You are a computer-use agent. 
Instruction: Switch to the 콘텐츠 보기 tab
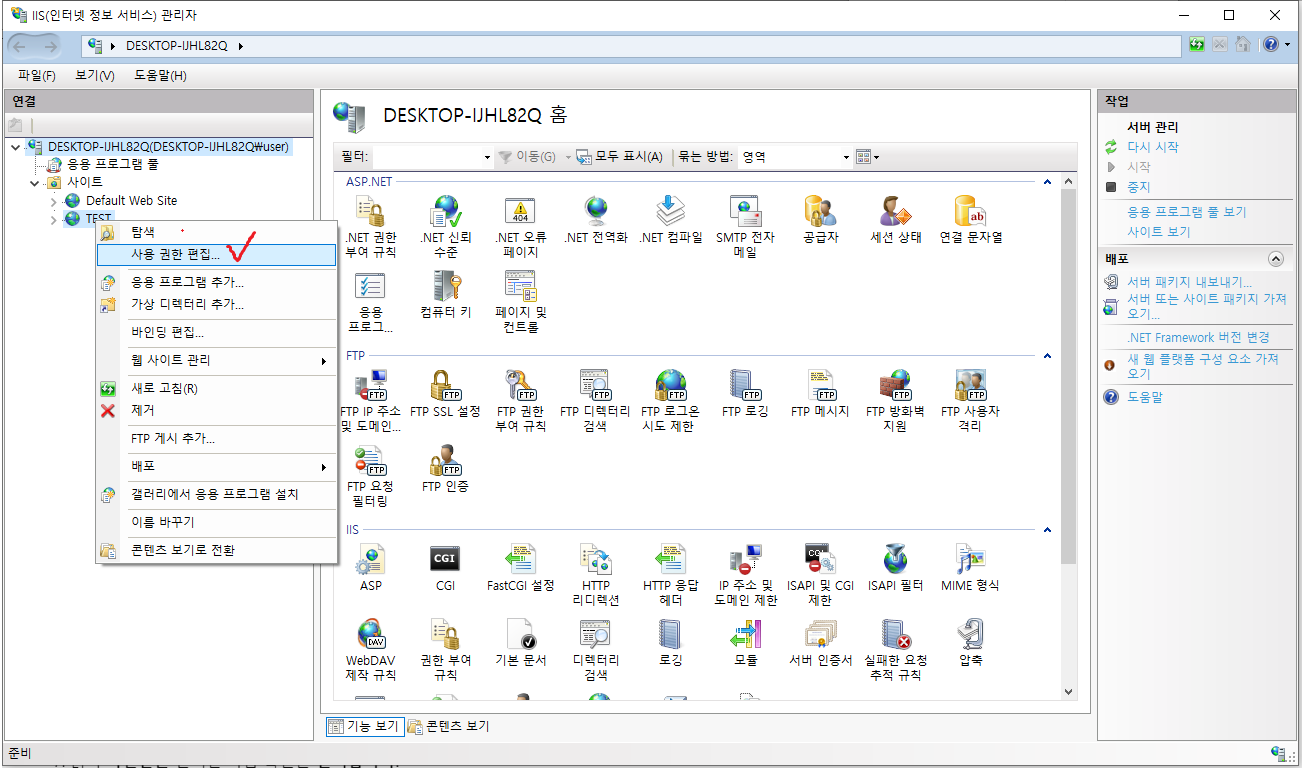449,726
